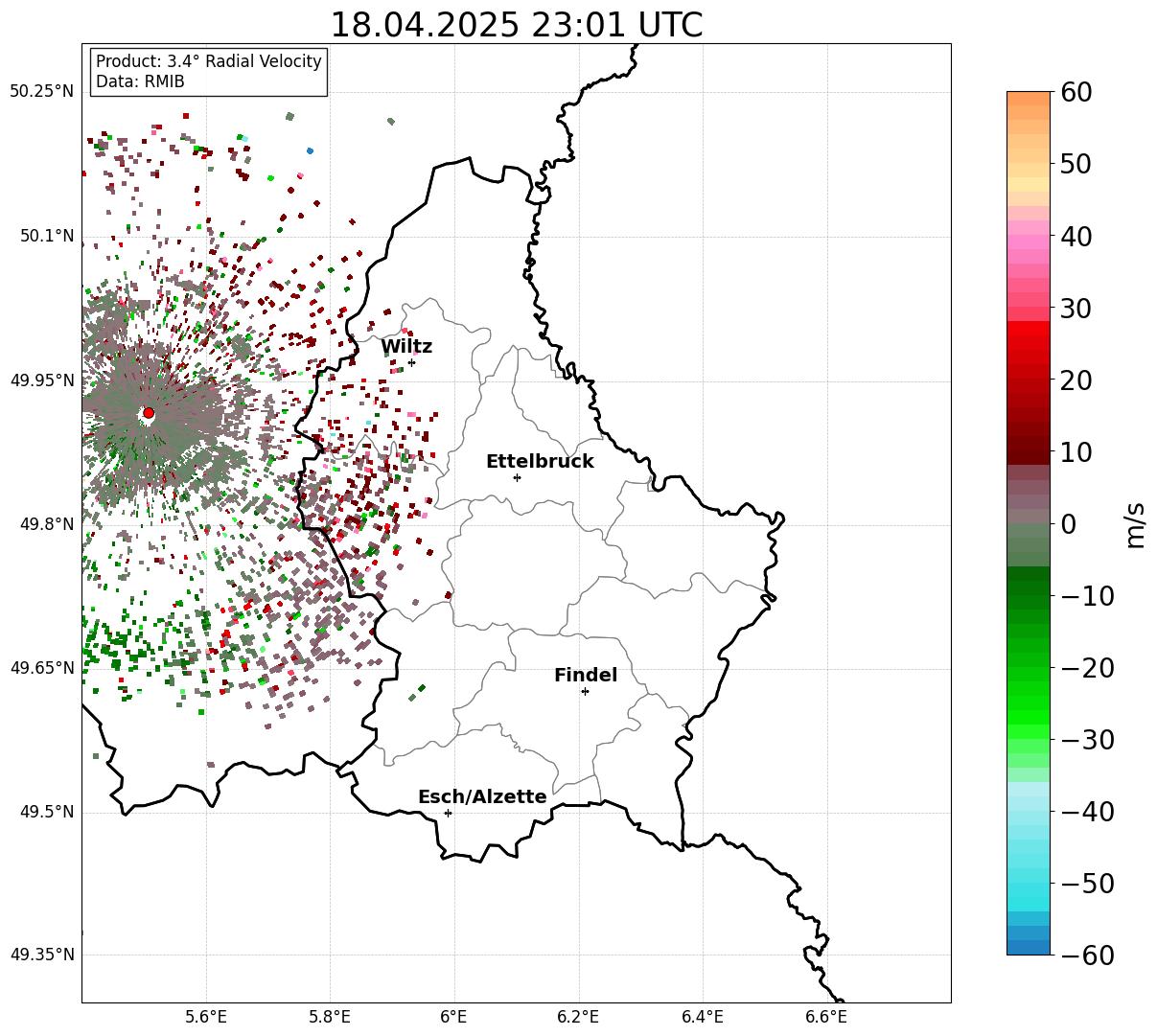Pick the orange color at colorbar top
The image size is (1157, 1036).
click(x=1029, y=99)
